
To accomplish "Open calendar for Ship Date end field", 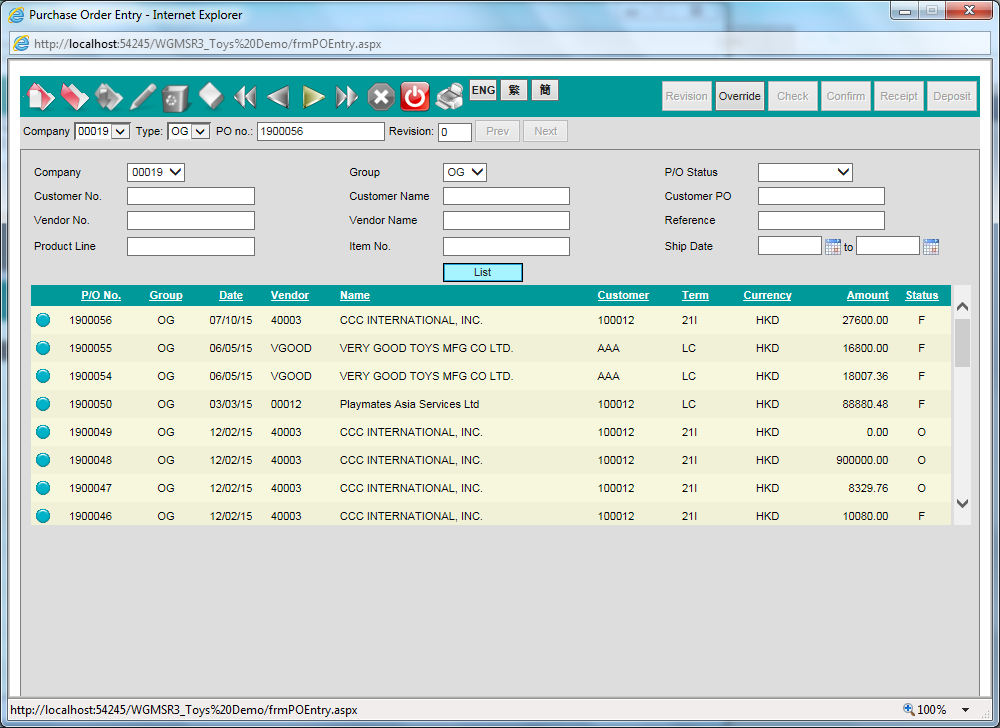I will click(x=931, y=247).
